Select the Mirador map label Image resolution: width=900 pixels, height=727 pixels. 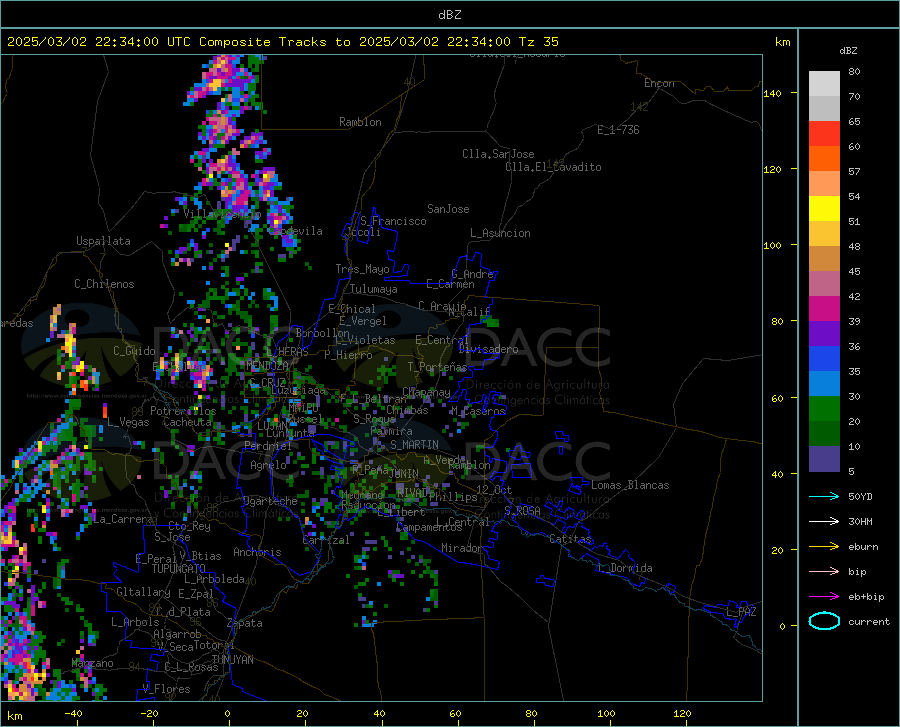pos(462,548)
